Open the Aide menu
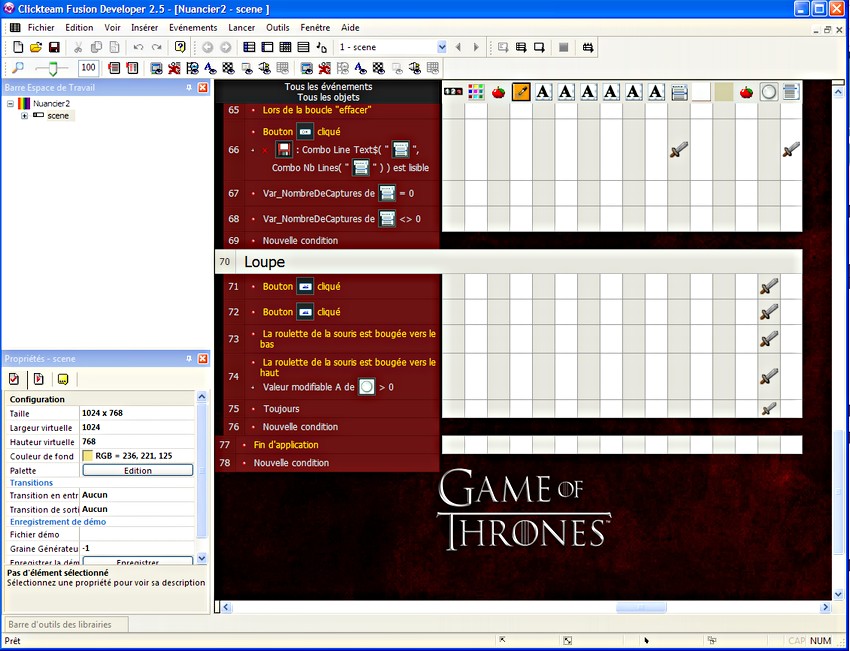The width and height of the screenshot is (850, 651). [x=350, y=28]
